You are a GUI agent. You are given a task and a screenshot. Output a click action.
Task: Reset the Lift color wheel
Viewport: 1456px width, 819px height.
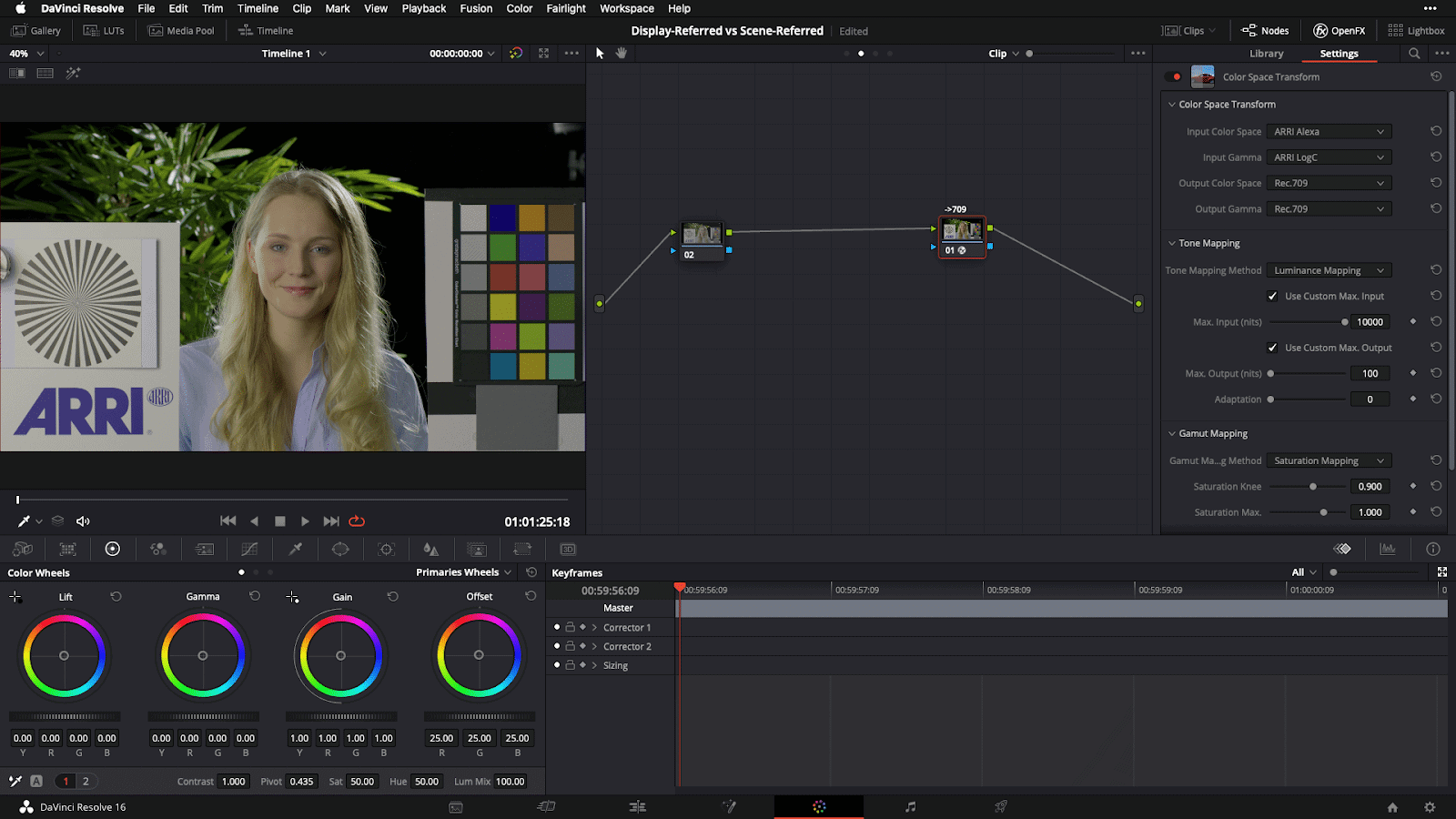116,597
